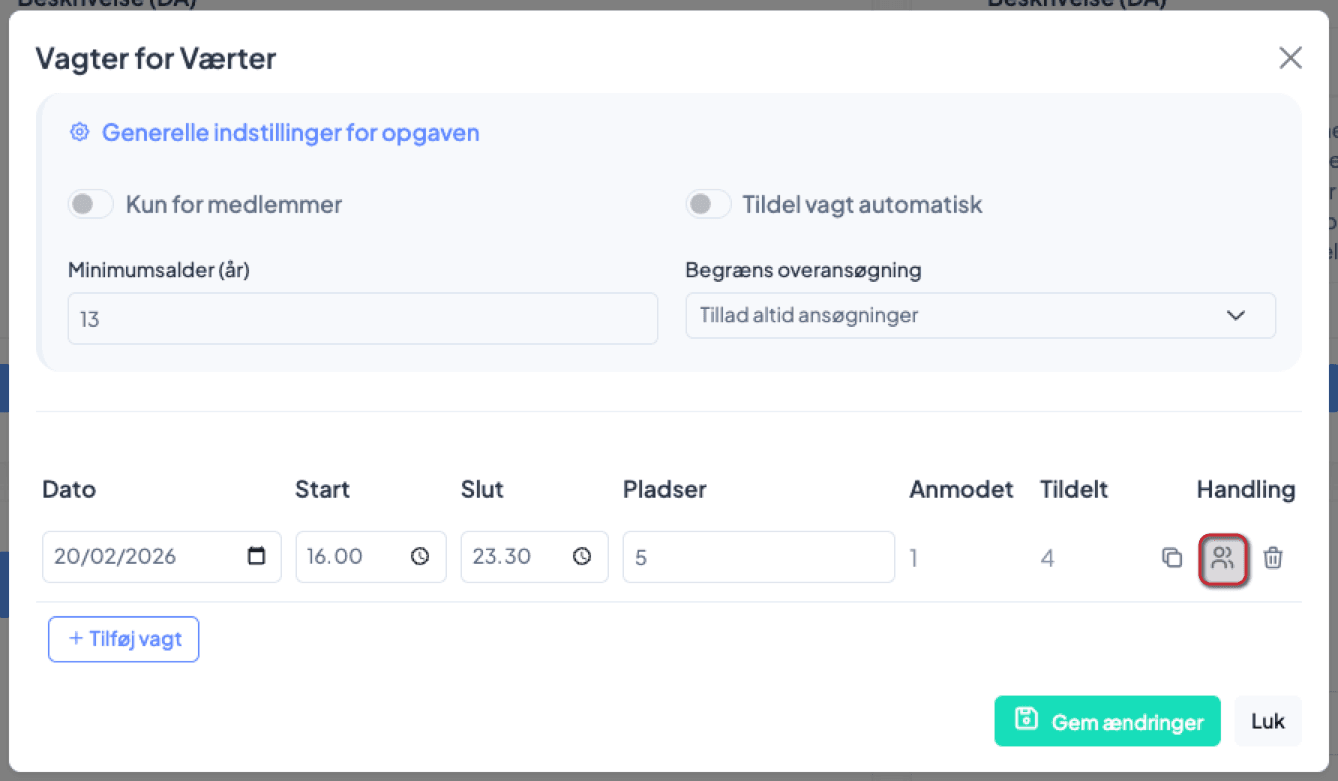
Task: Click the save disk icon on Gem ændringer
Action: point(1027,720)
